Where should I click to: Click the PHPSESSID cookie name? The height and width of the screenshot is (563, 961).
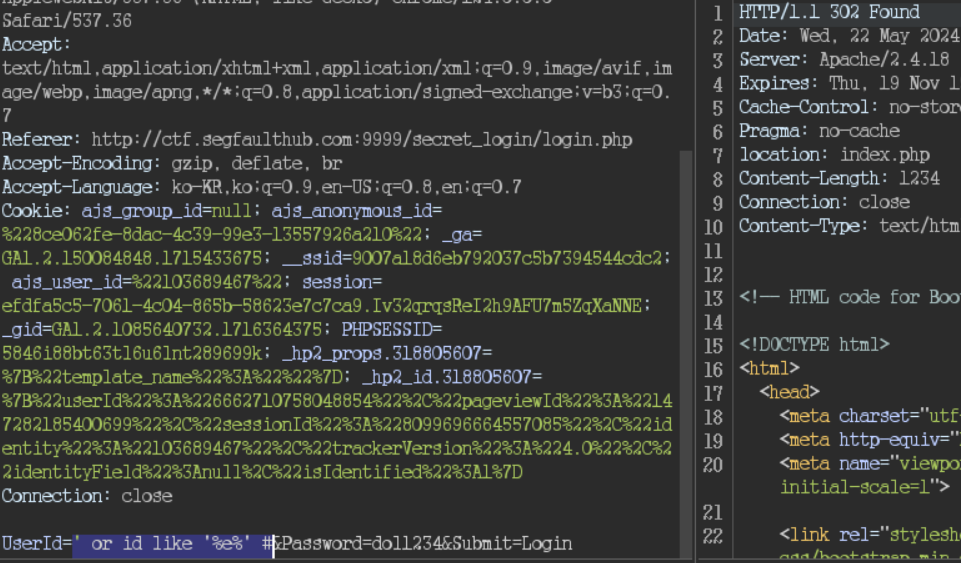[387, 330]
